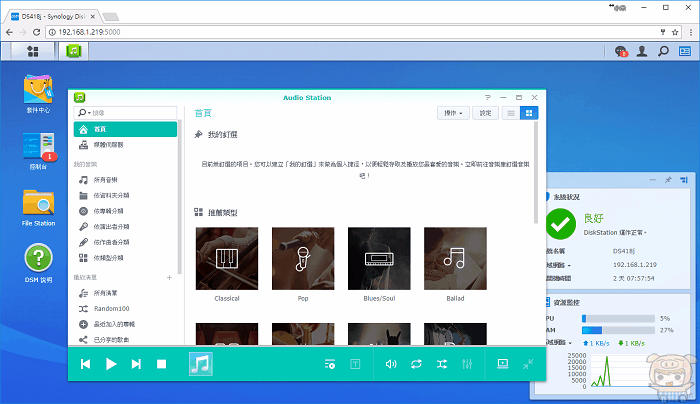700x404 pixels.
Task: Open the By Genre sidebar category
Action: (125, 258)
